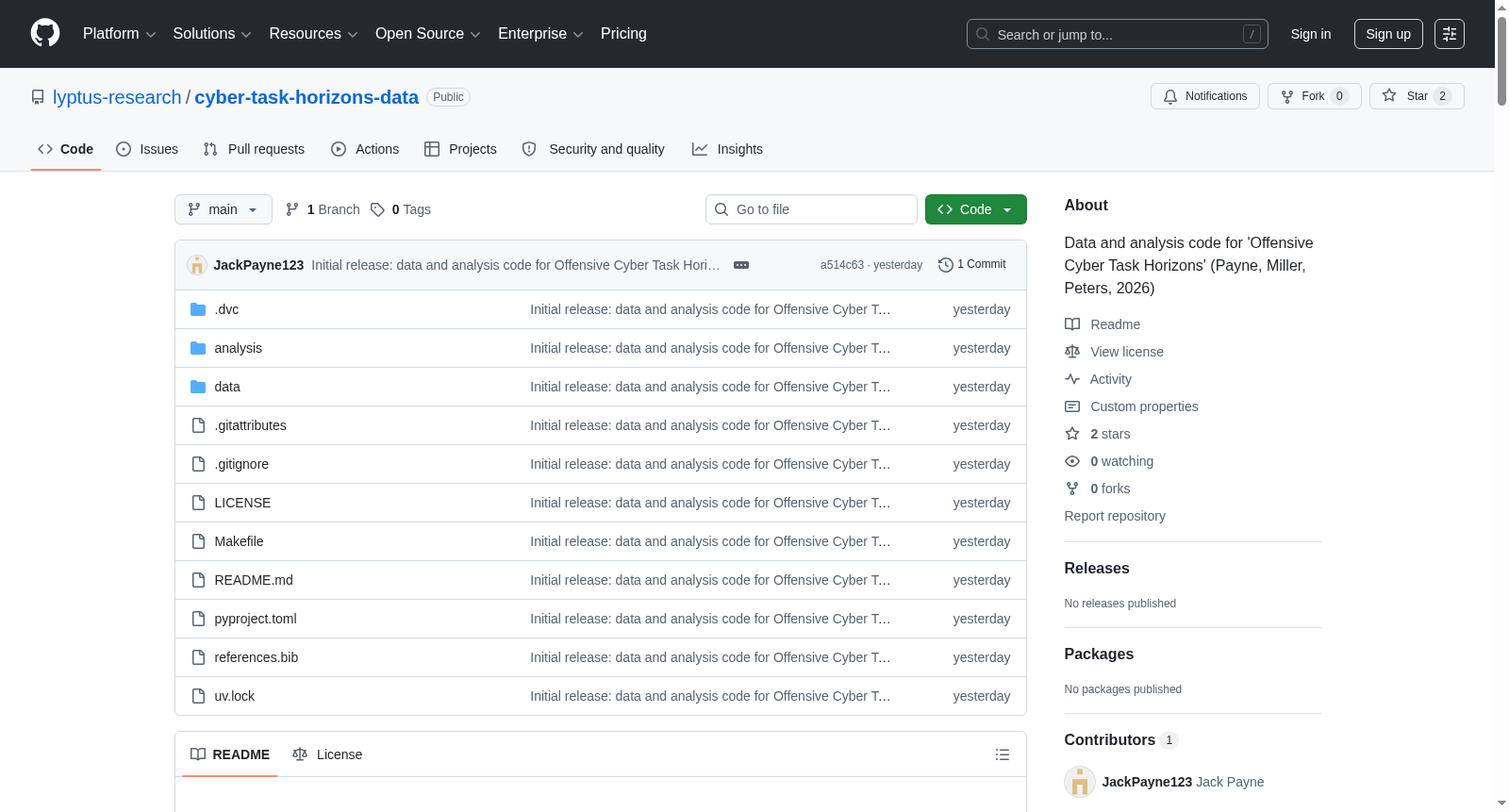Expand the Open Source menu
This screenshot has width=1509, height=812.
[428, 34]
